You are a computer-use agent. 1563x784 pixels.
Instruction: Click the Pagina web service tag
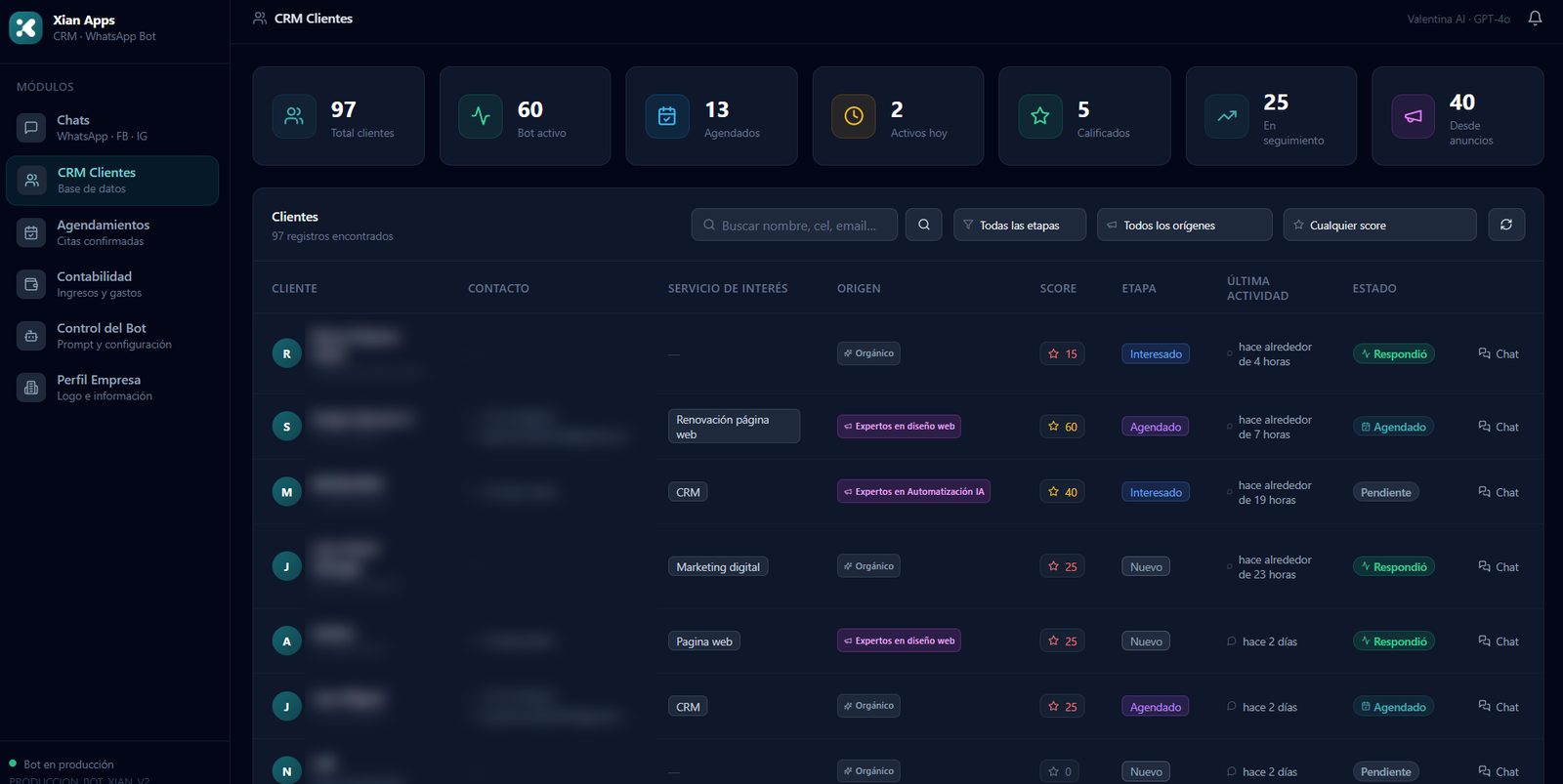tap(704, 641)
